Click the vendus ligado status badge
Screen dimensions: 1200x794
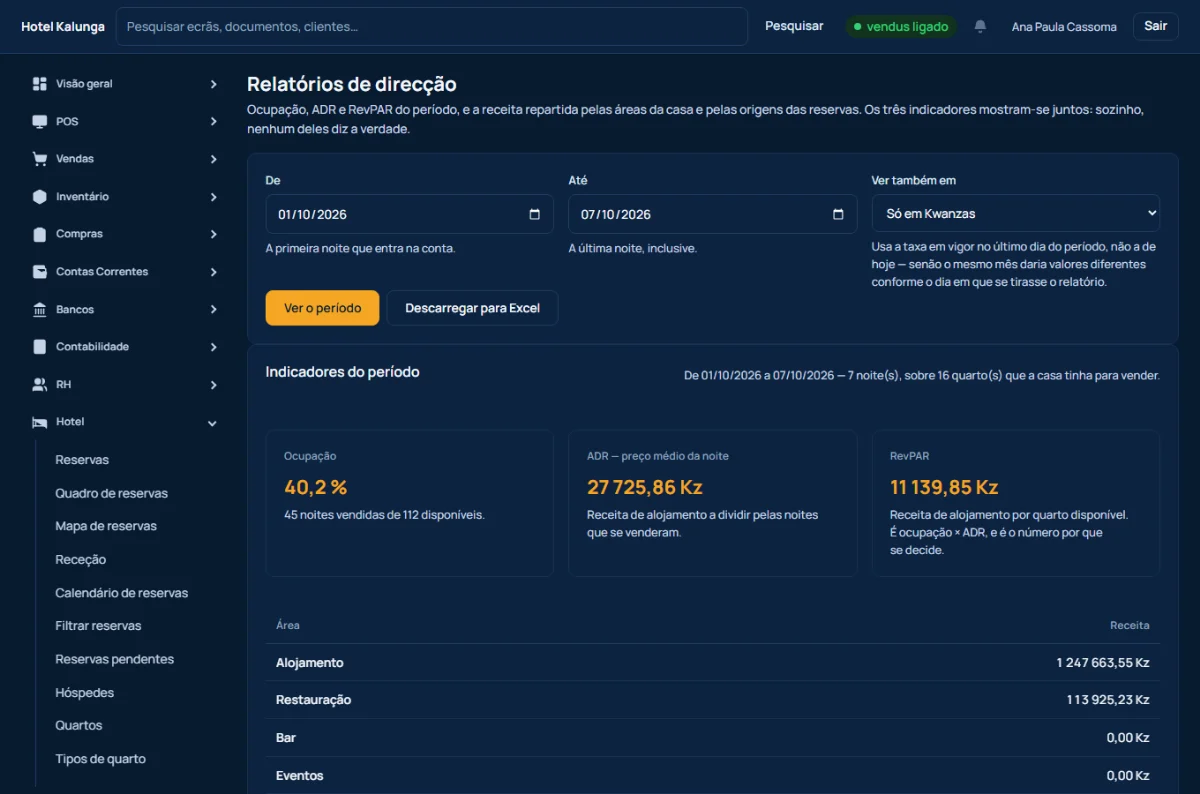901,27
